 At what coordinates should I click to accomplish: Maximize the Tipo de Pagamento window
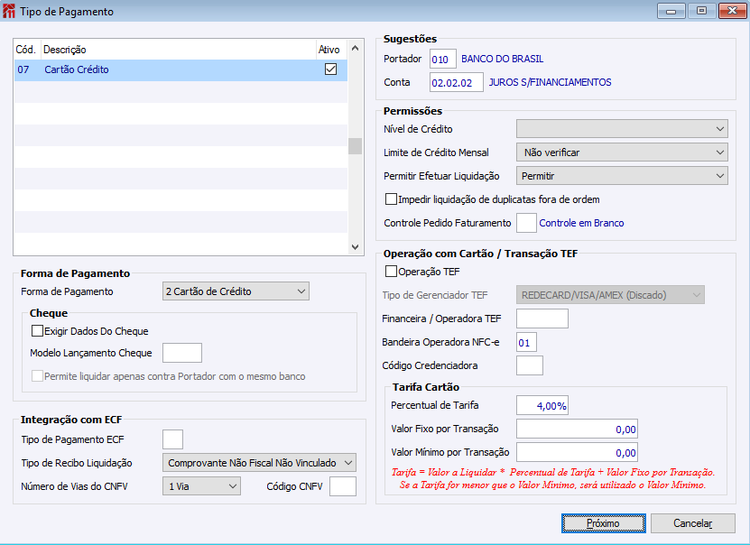point(701,11)
